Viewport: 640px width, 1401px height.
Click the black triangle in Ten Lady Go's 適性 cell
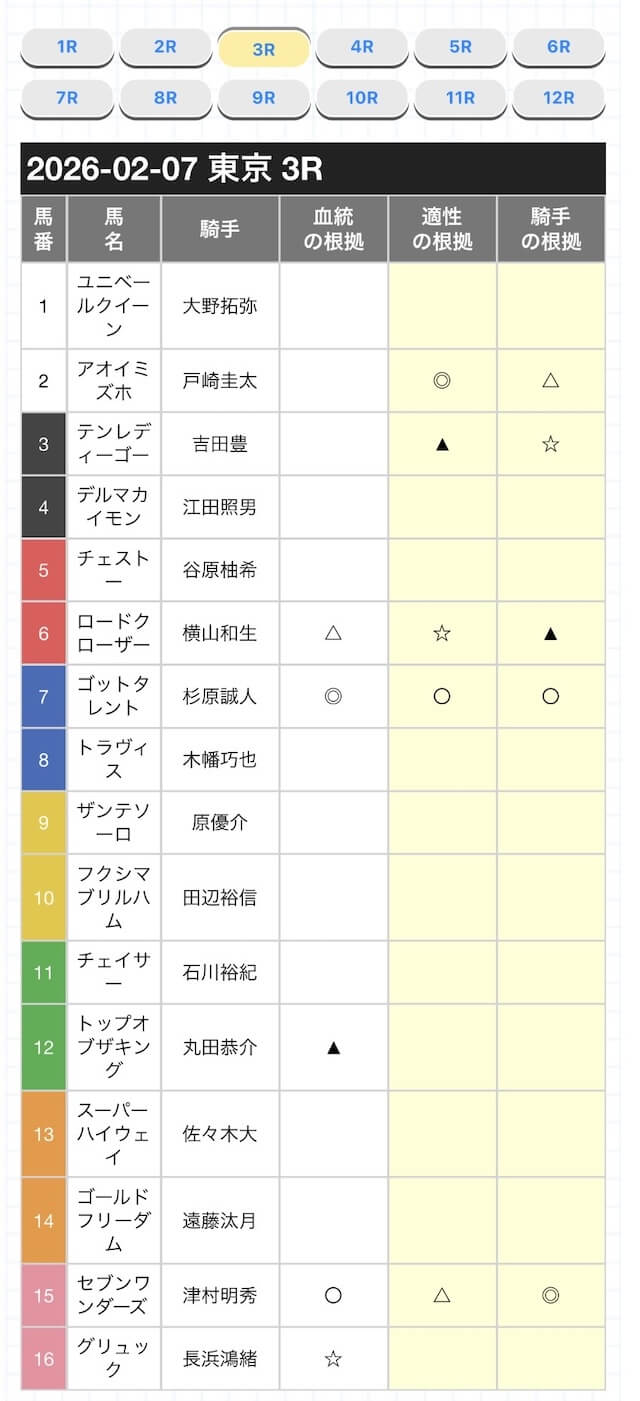[442, 444]
